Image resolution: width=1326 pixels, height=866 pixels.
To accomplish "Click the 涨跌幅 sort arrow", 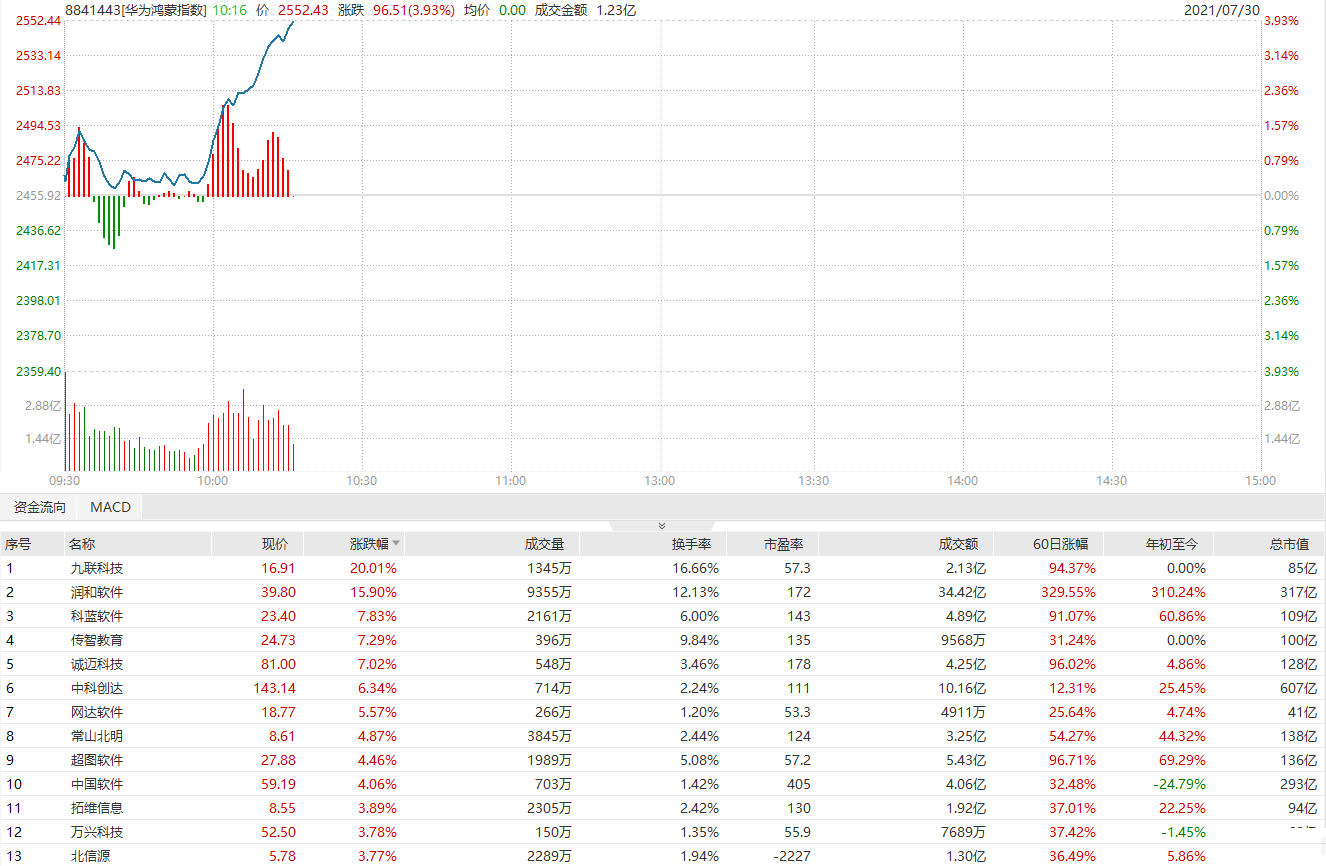I will click(x=397, y=544).
